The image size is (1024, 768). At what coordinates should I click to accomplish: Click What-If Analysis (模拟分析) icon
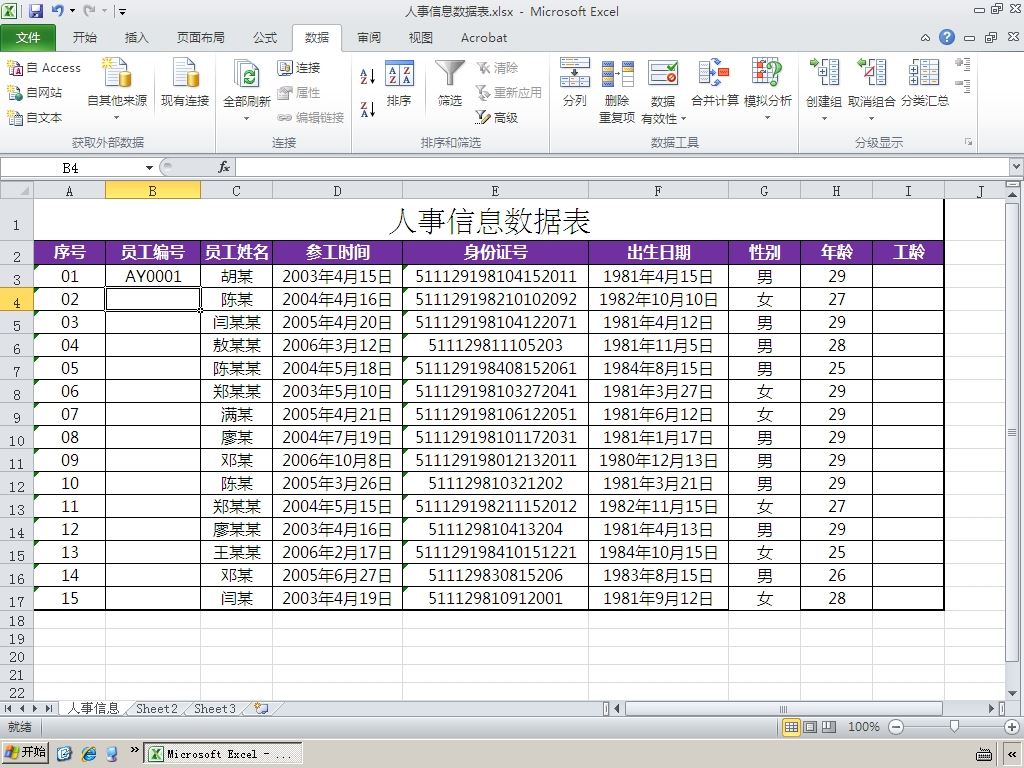[x=767, y=73]
